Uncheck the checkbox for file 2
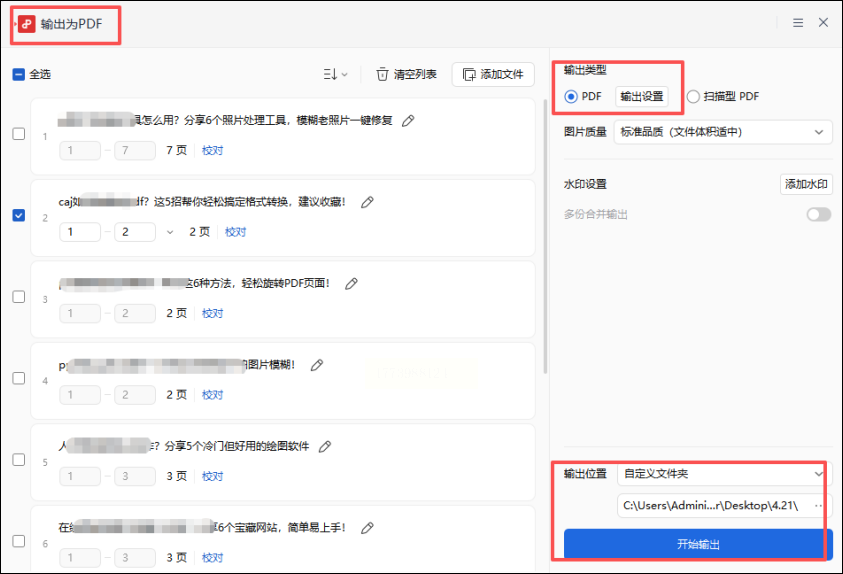 pos(19,215)
